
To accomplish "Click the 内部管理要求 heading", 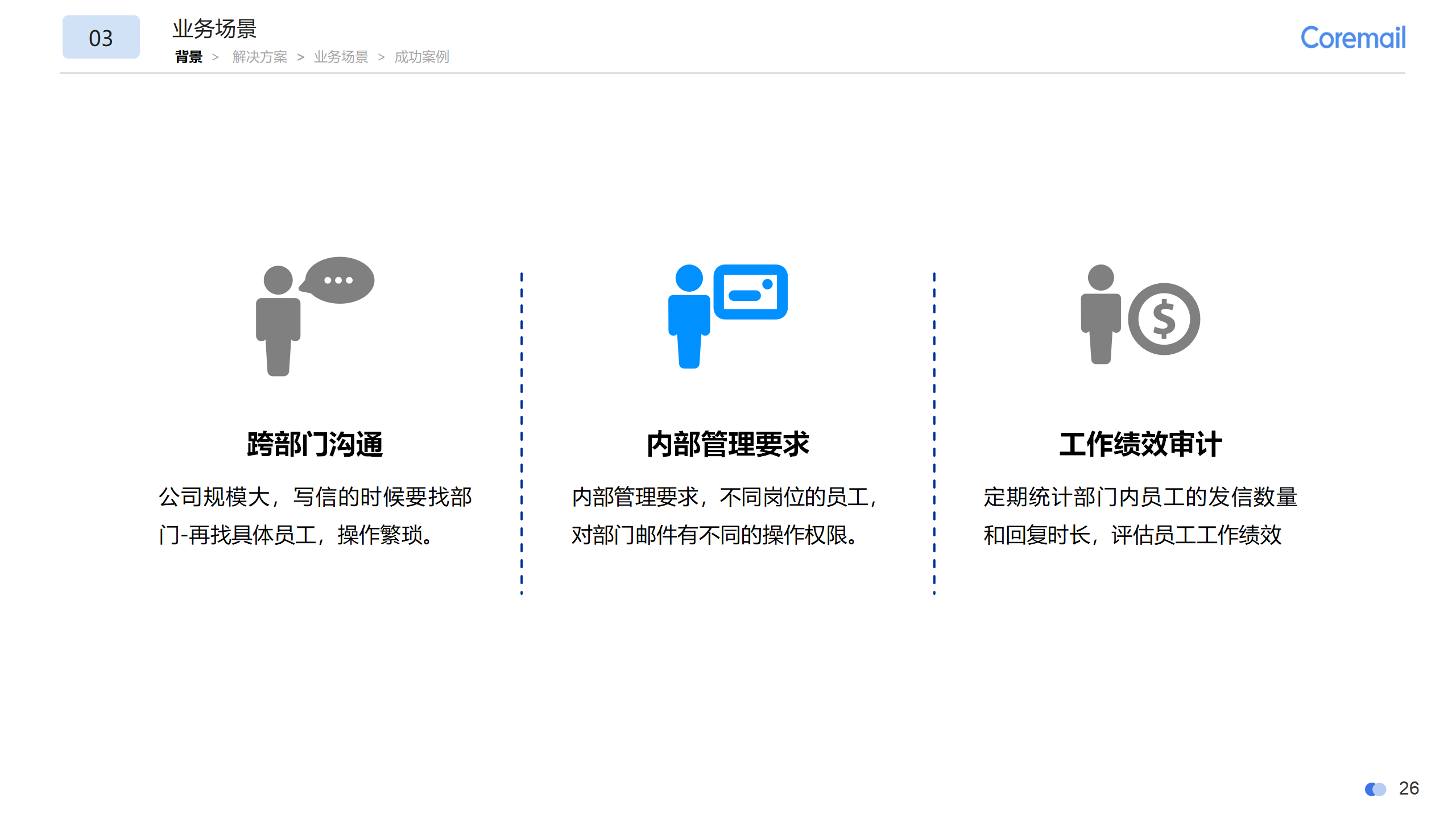I will pyautogui.click(x=727, y=444).
